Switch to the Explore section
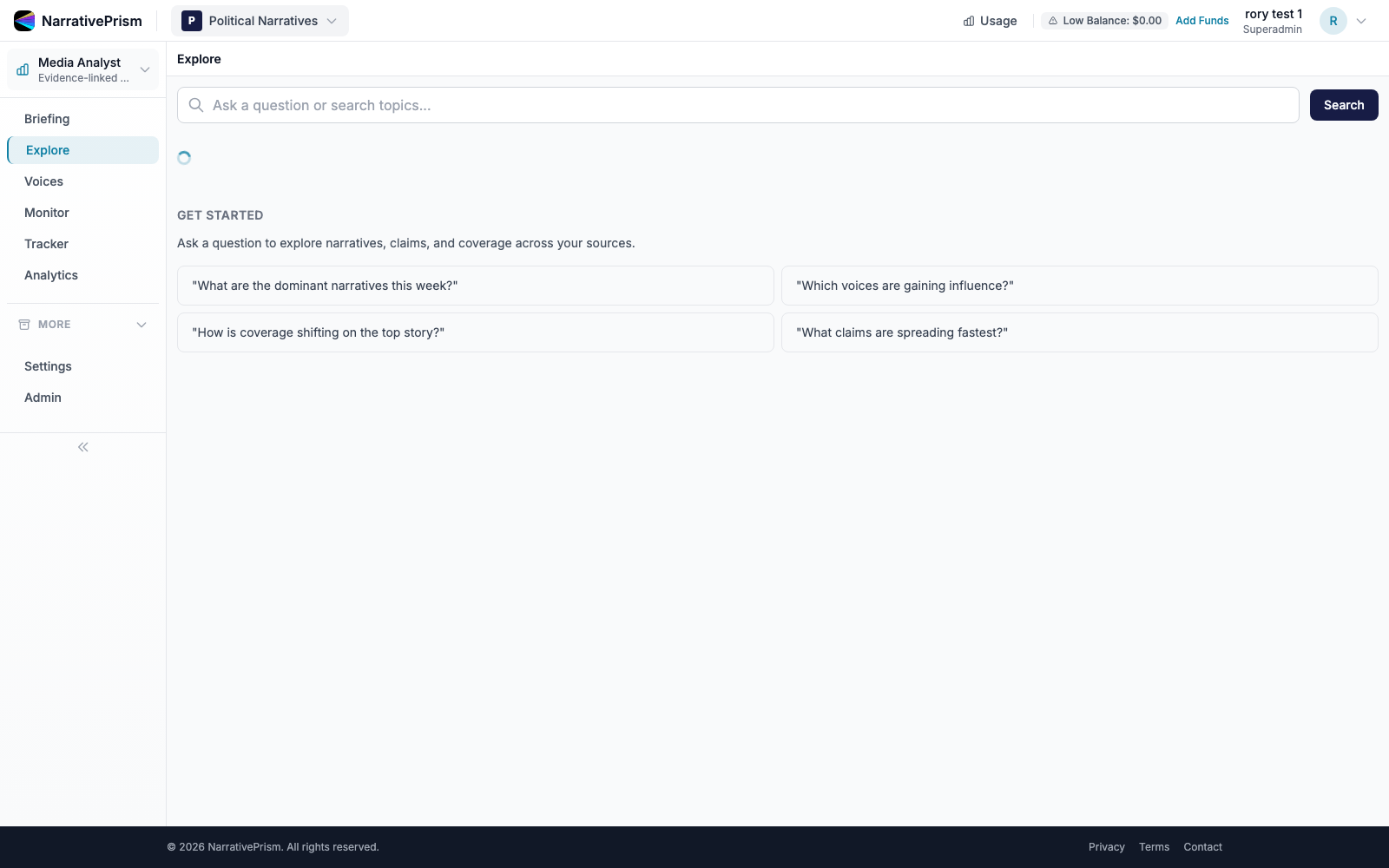This screenshot has width=1389, height=868. [x=47, y=149]
